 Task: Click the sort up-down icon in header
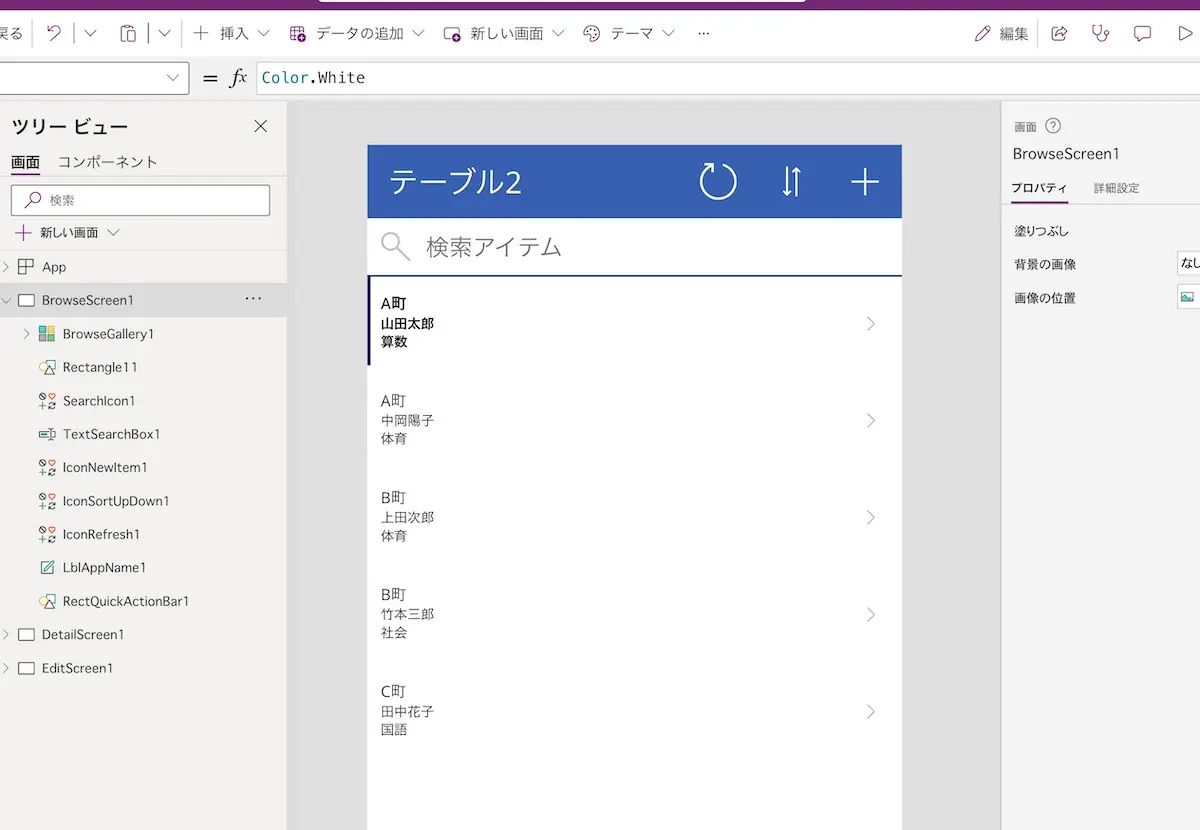(x=791, y=182)
